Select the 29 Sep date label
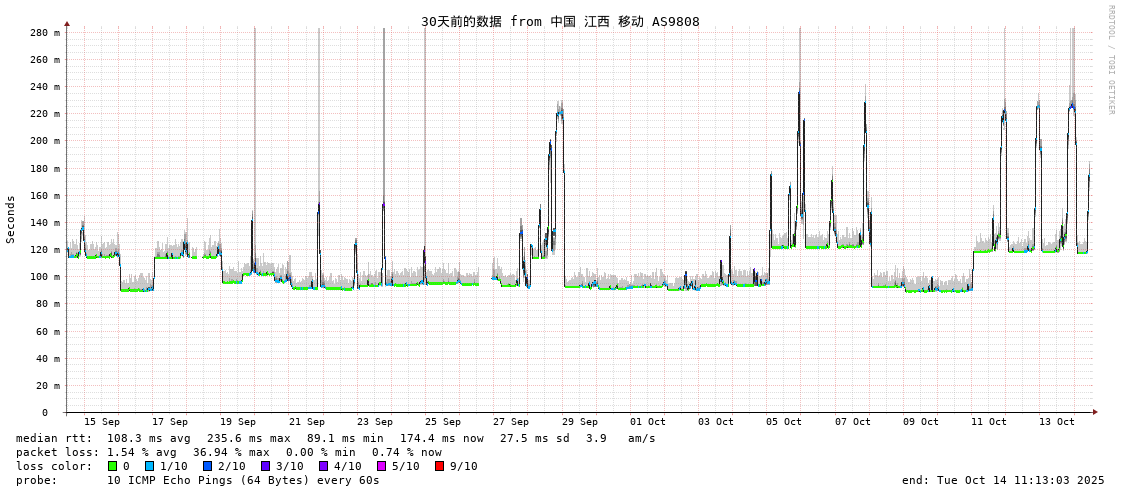Viewport: 1121px width, 494px height. 579,422
